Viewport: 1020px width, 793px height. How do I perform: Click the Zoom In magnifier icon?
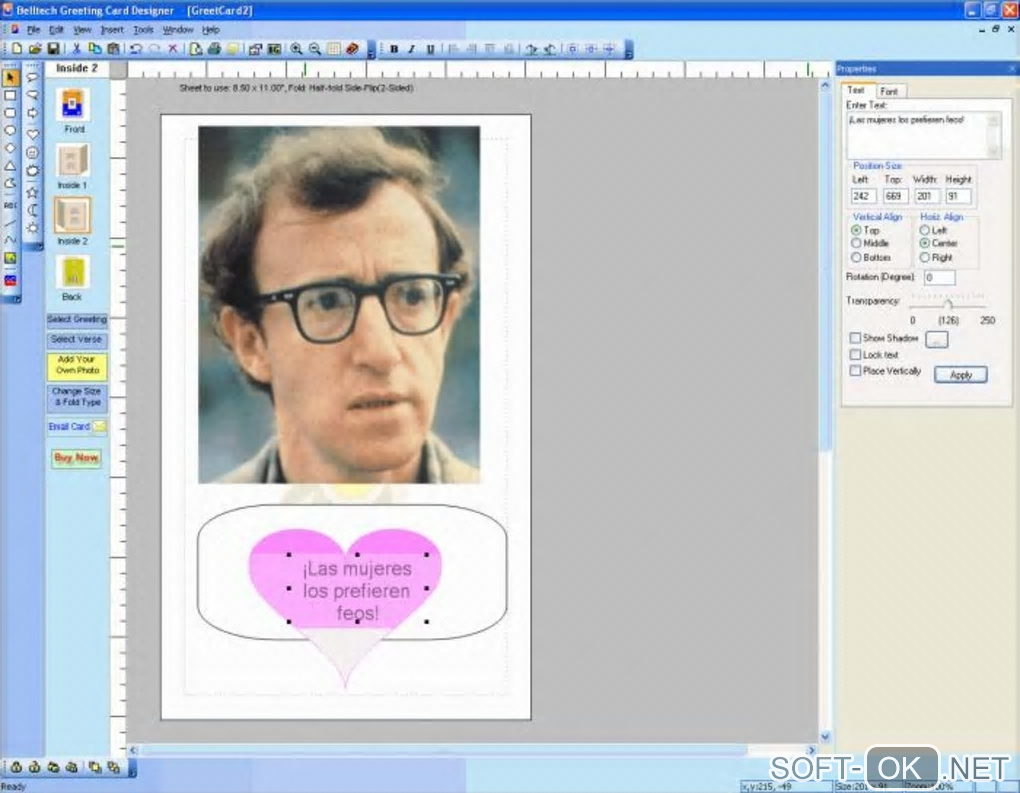[296, 49]
